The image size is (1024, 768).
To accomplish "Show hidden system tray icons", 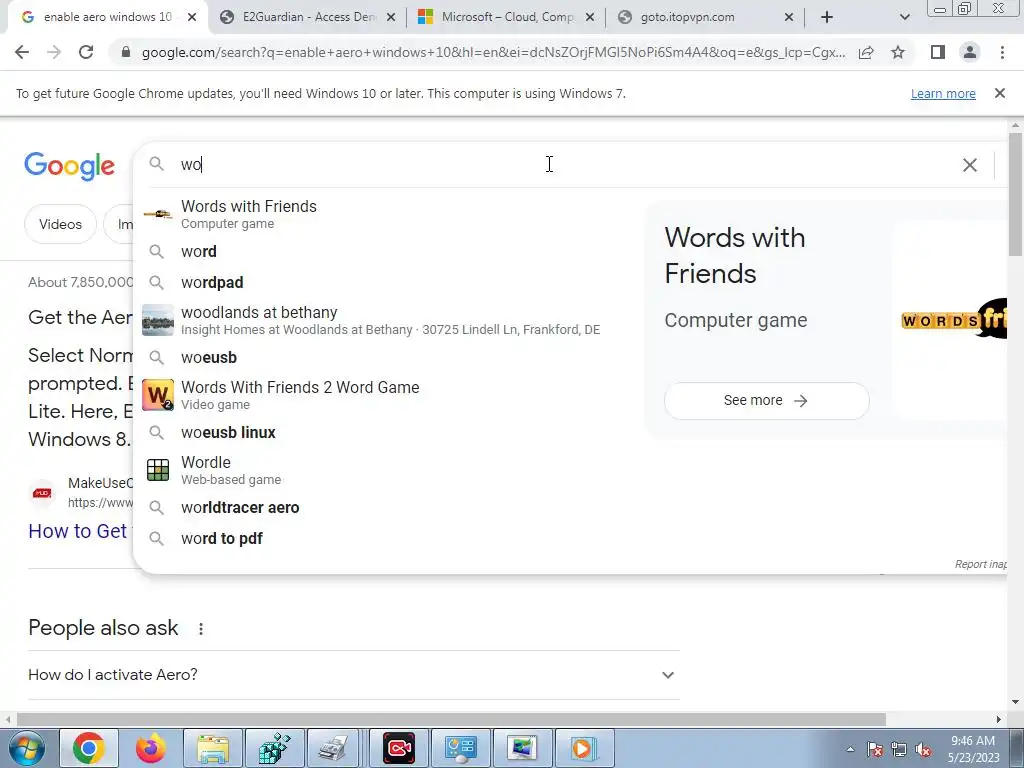I will pyautogui.click(x=850, y=750).
